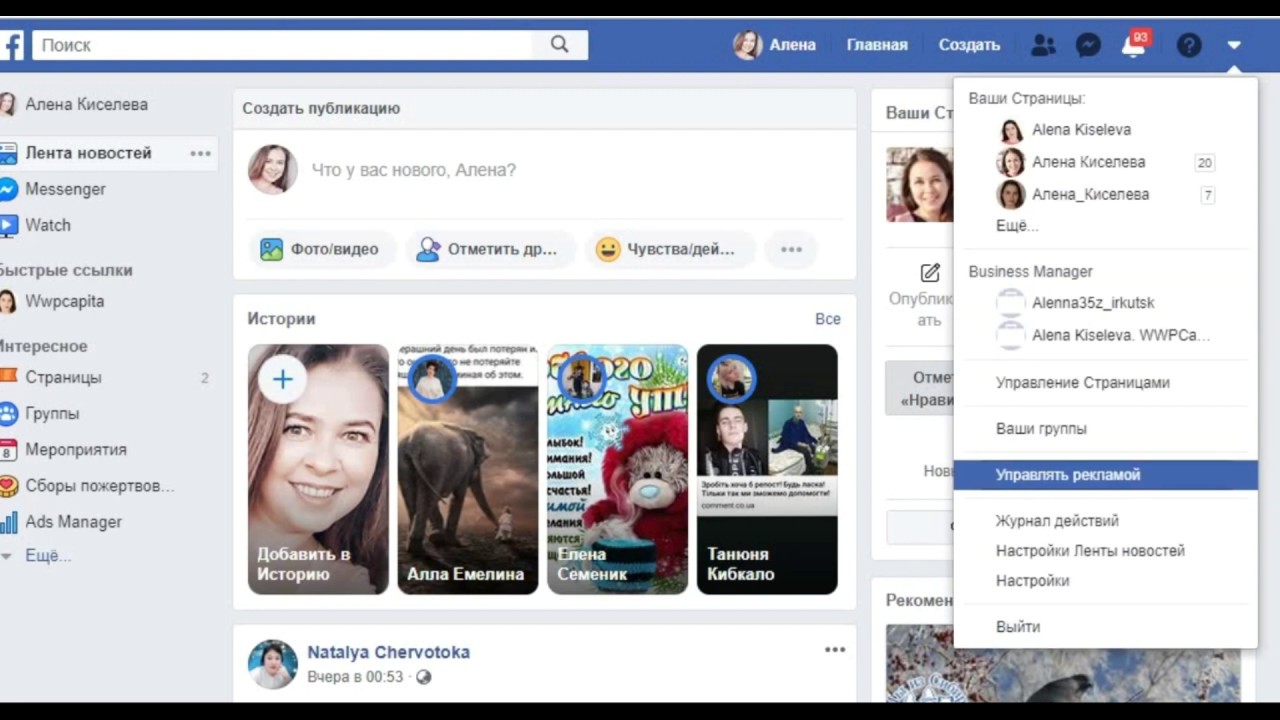Viewport: 1280px width, 720px height.
Task: Open Алена Киселева profile in sidebar
Action: pyautogui.click(x=86, y=104)
